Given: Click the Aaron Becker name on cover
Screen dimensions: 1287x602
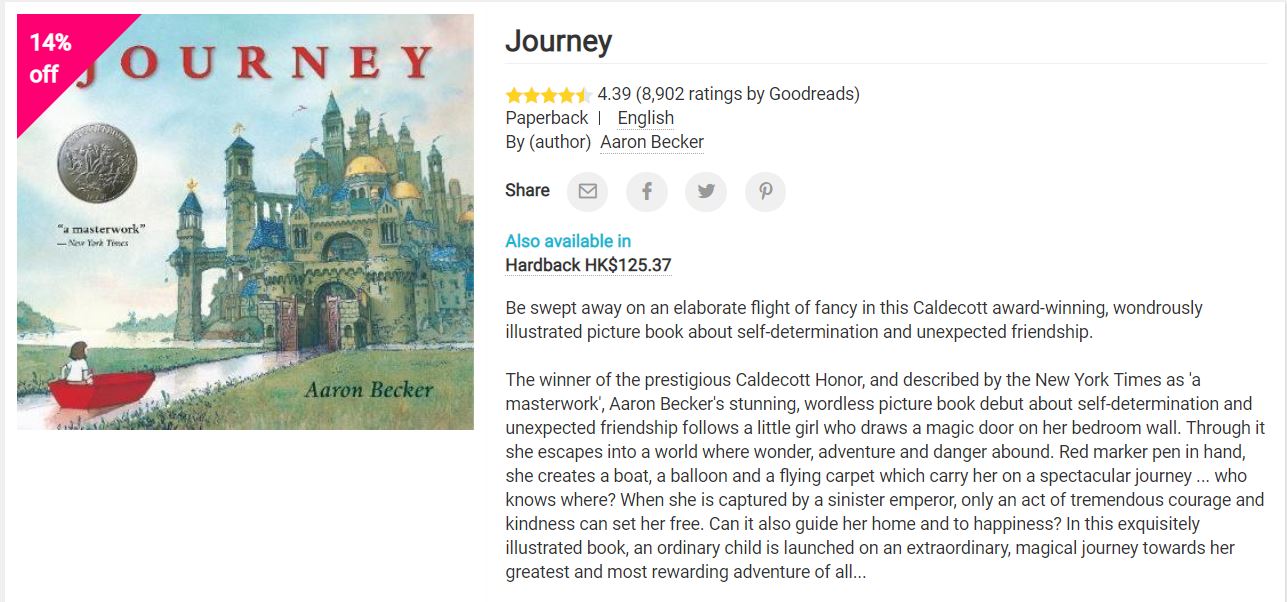Looking at the screenshot, I should [369, 388].
